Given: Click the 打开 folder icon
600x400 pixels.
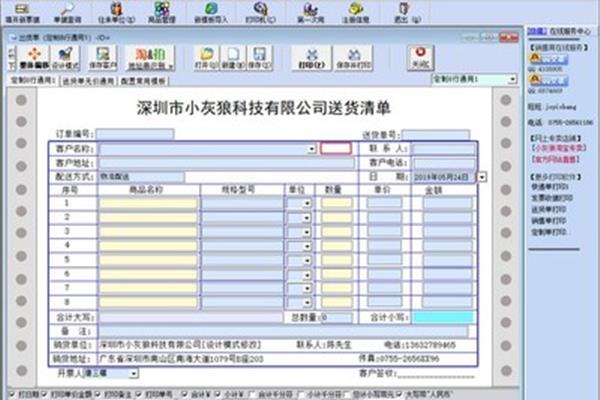Looking at the screenshot, I should [x=207, y=58].
